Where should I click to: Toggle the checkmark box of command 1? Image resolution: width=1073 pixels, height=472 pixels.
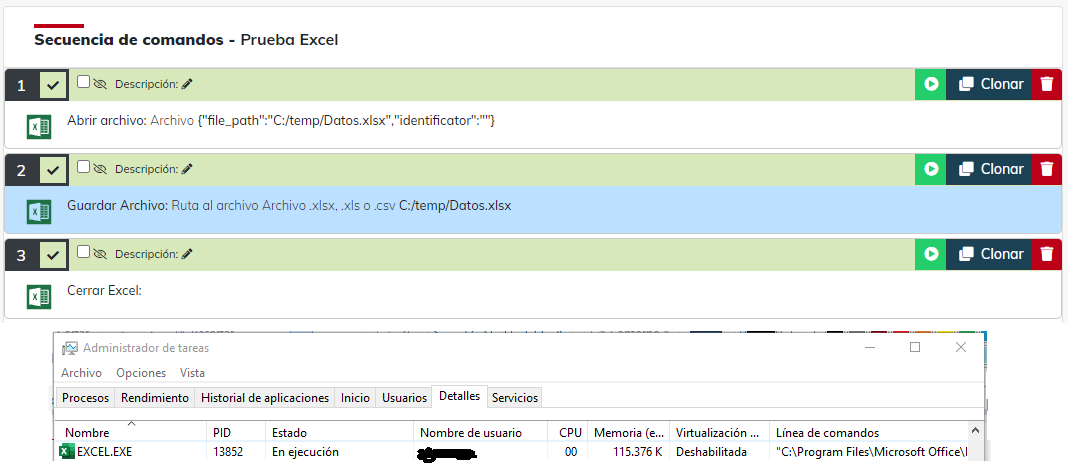(x=53, y=85)
